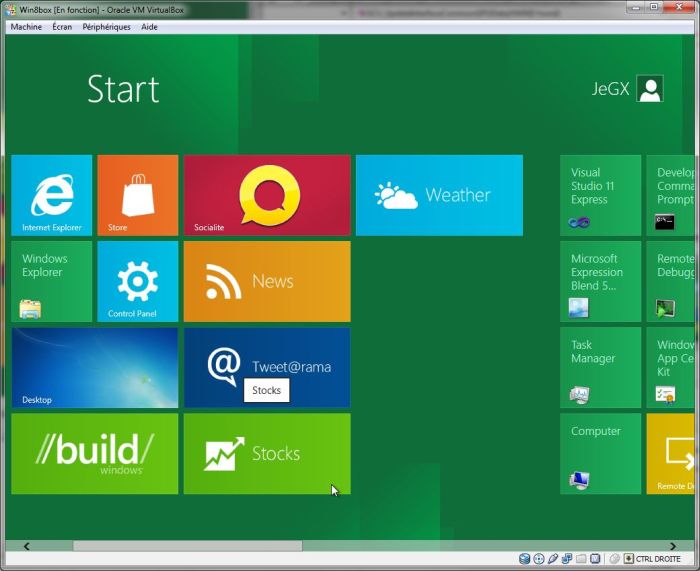Open the Internet Explorer tile
The image size is (700, 571).
pyautogui.click(x=51, y=195)
